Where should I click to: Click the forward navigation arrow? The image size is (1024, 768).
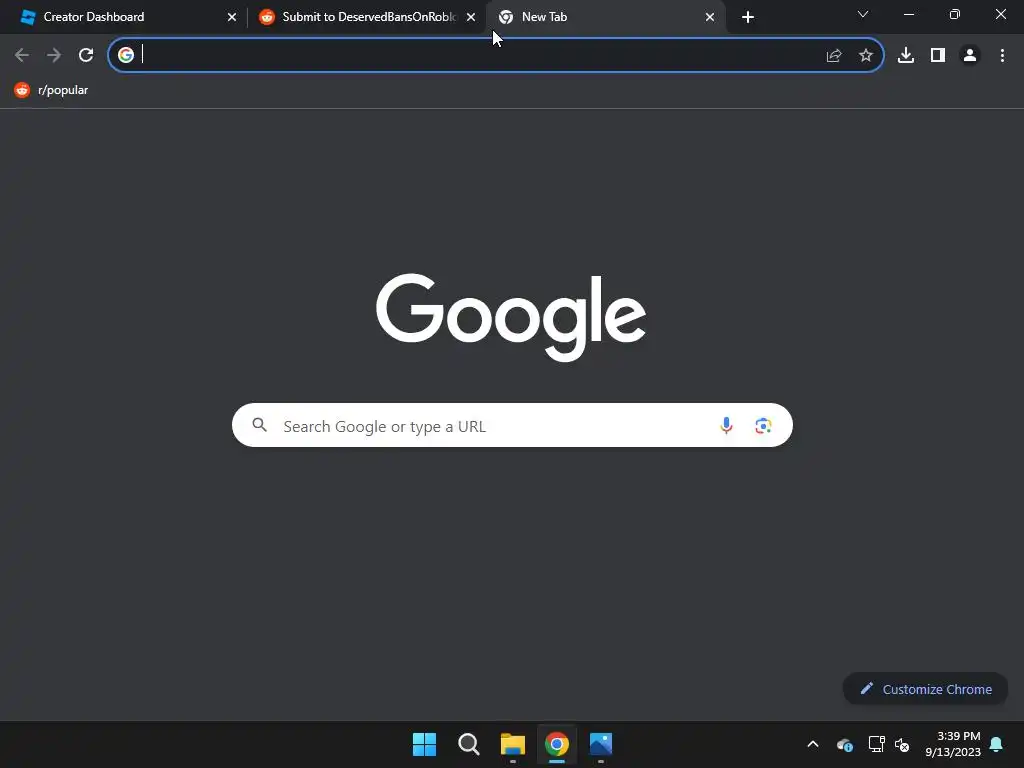54,55
